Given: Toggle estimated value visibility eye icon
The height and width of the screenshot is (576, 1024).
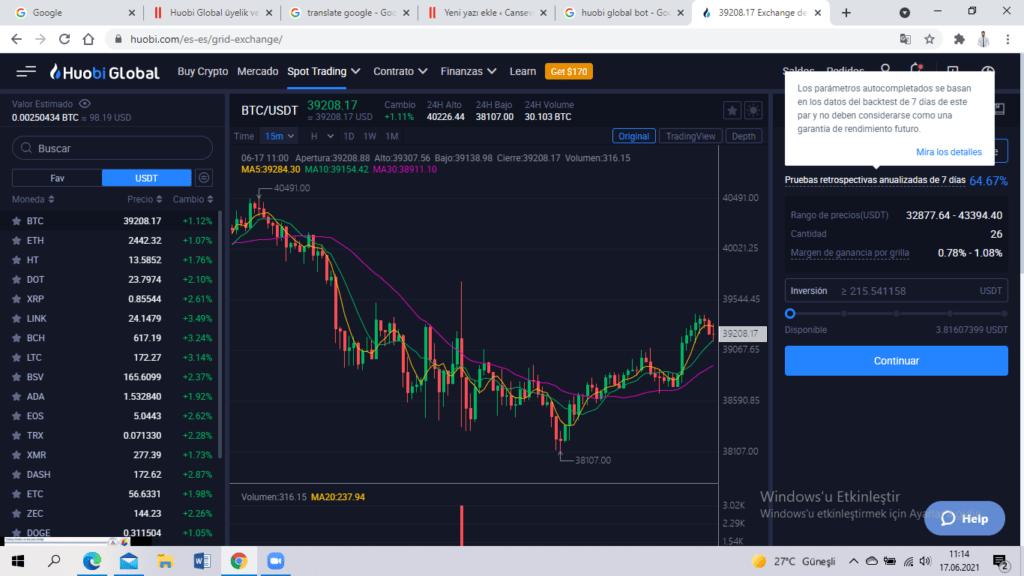Looking at the screenshot, I should [85, 104].
